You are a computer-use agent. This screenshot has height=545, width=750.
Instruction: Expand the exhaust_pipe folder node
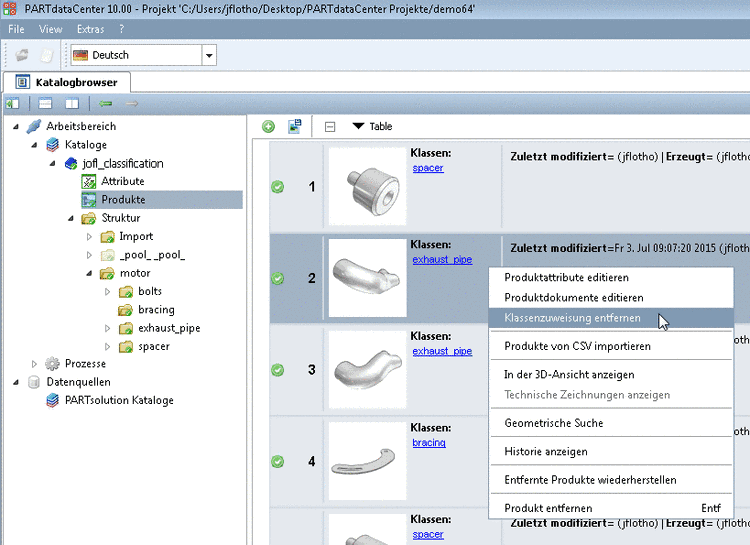coord(107,328)
